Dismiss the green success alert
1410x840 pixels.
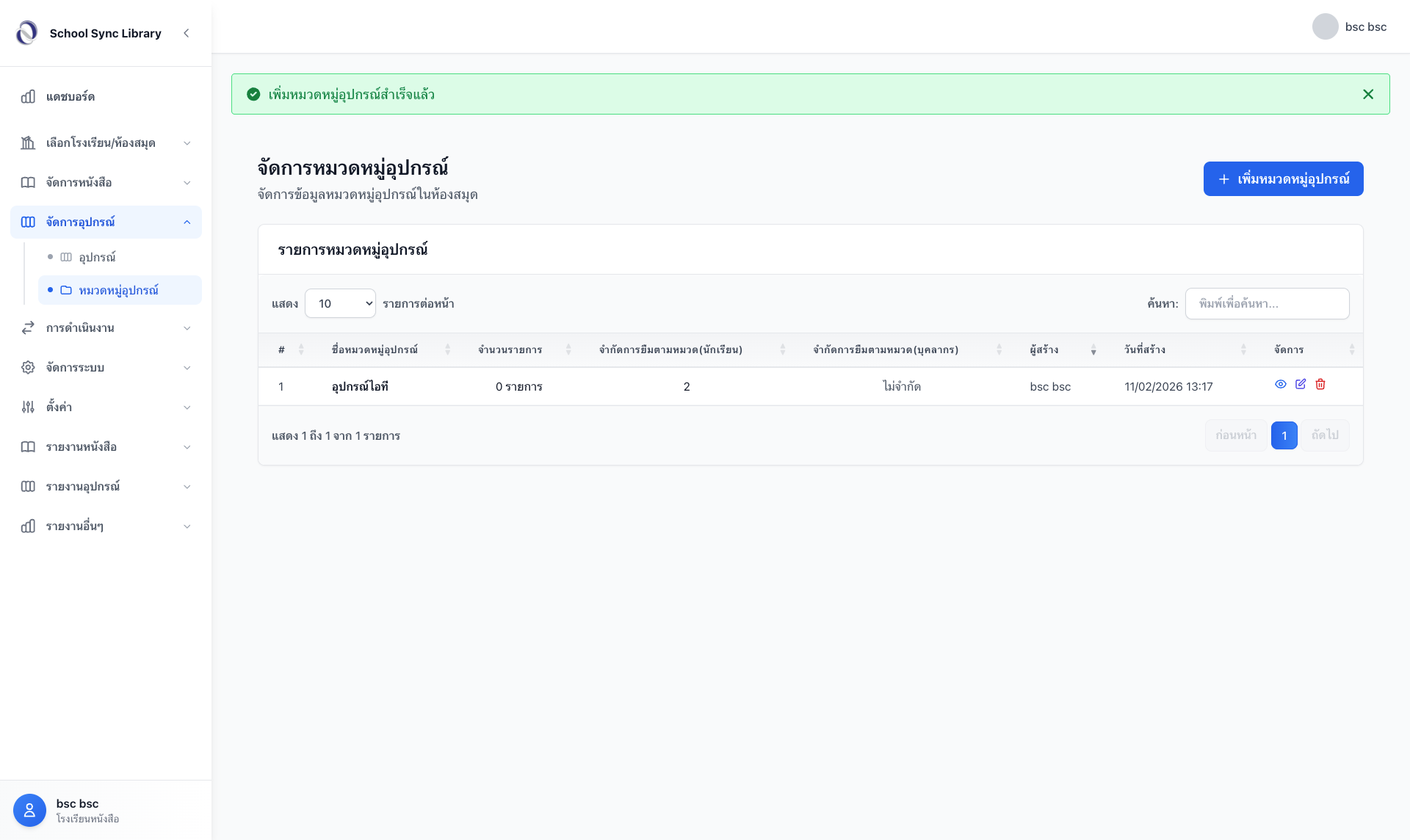(x=1367, y=94)
